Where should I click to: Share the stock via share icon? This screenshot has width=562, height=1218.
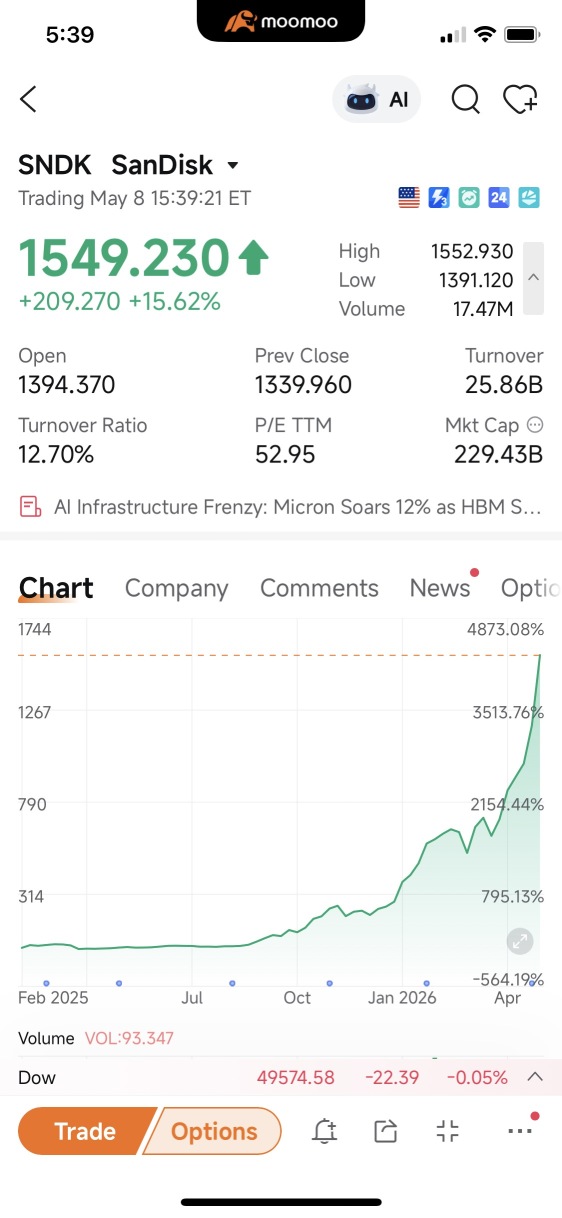(385, 1131)
